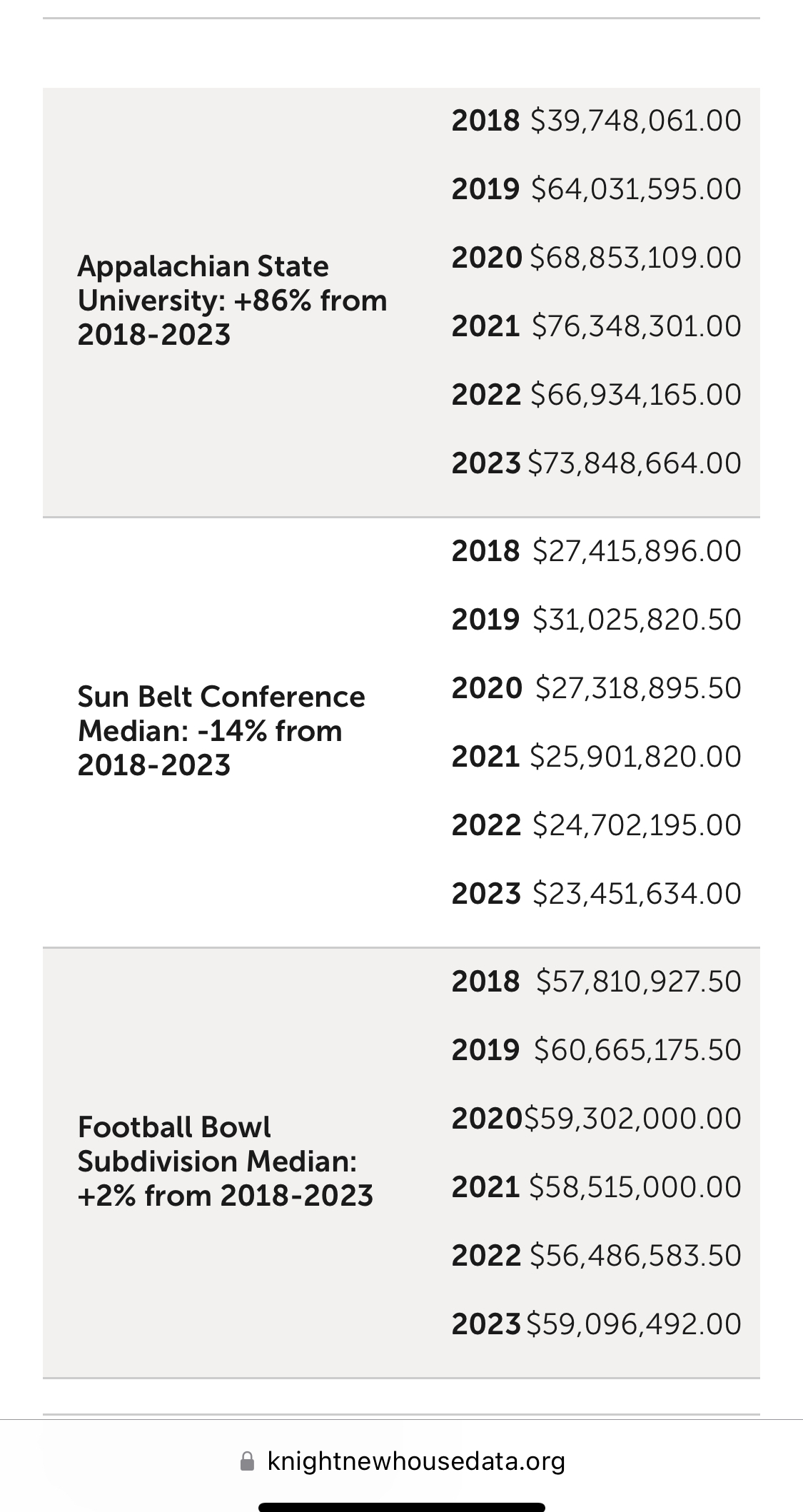
Task: Tap the lock icon beside the URL
Action: pyautogui.click(x=247, y=1461)
